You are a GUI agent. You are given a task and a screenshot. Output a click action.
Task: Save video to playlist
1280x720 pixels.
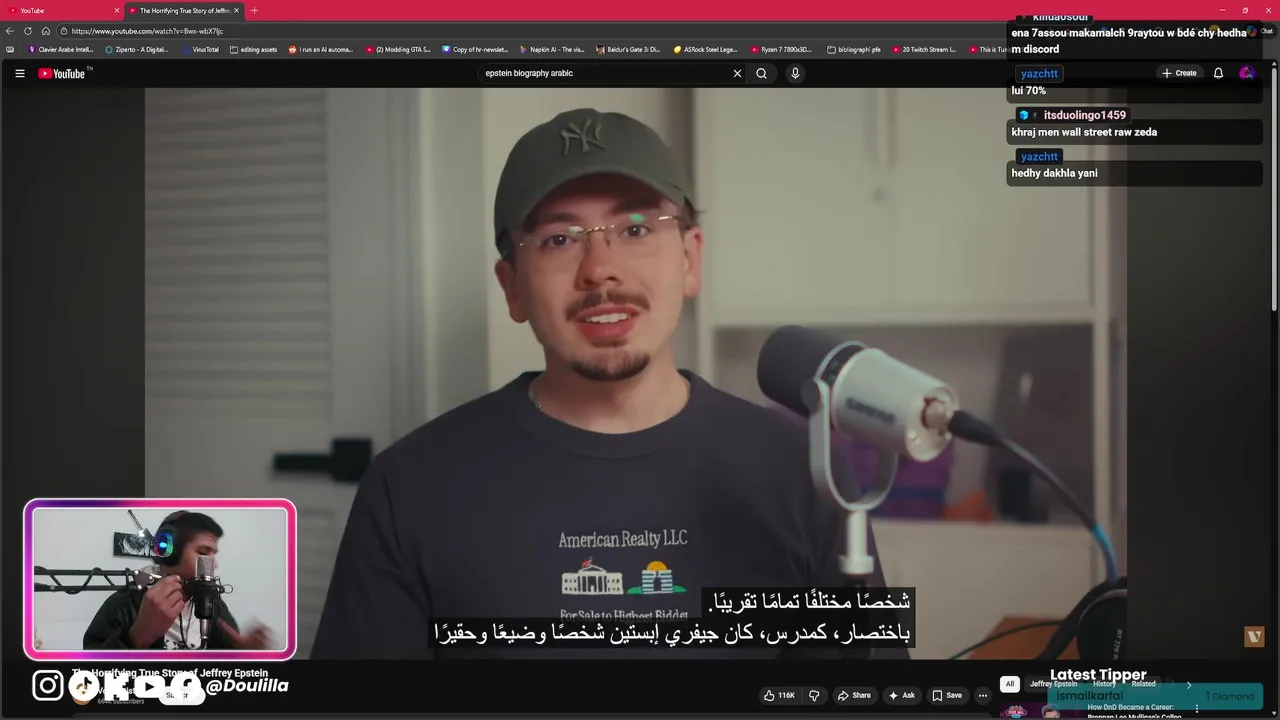tap(947, 695)
